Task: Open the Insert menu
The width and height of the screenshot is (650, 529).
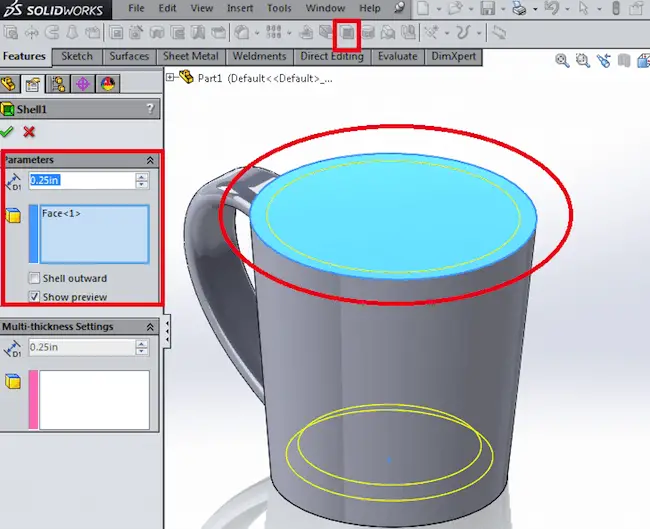Action: (x=240, y=8)
